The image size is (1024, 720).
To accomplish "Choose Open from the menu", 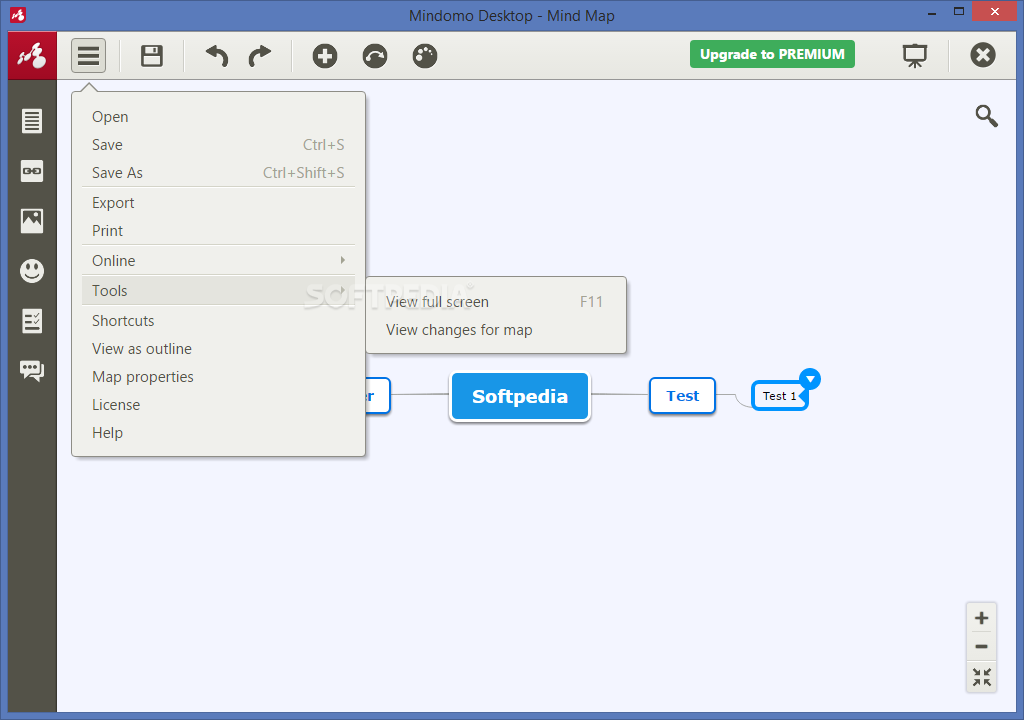I will pos(218,117).
